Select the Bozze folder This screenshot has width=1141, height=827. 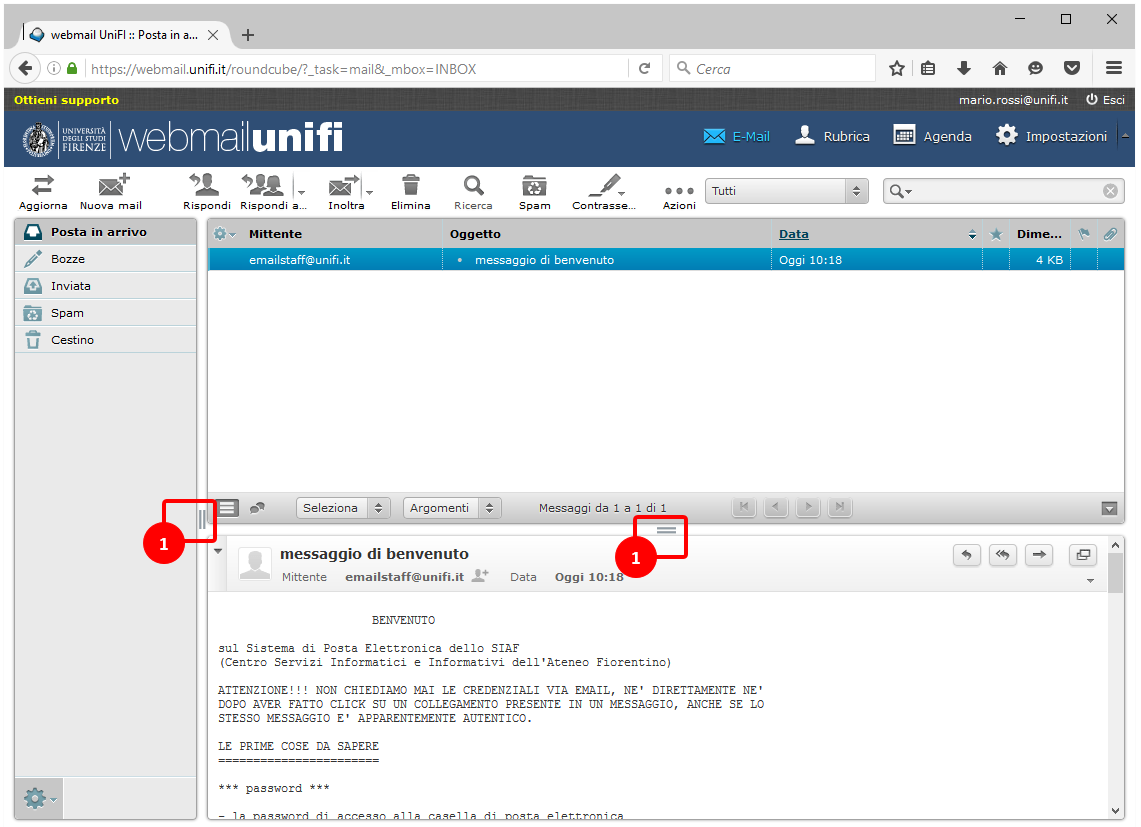(106, 258)
